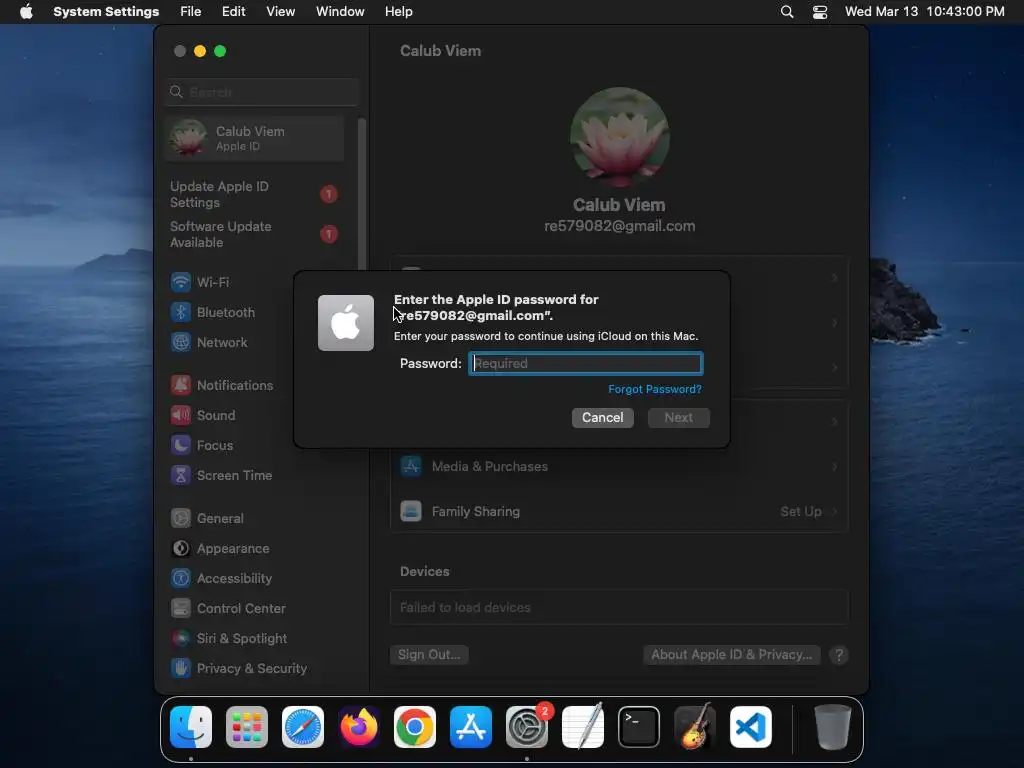Click the Siri & Spotlight icon
The height and width of the screenshot is (768, 1024).
pyautogui.click(x=181, y=639)
